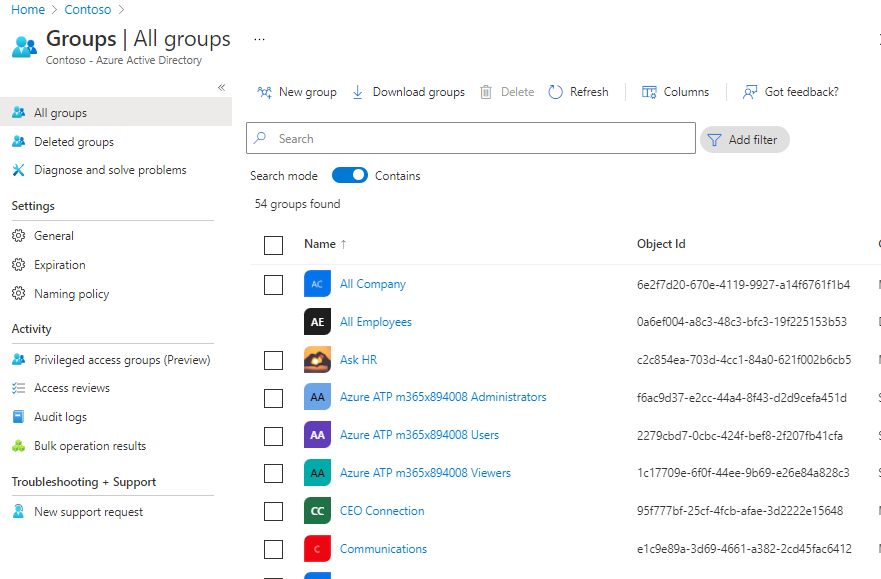The height and width of the screenshot is (579, 881).
Task: Collapse the left navigation pane
Action: pyautogui.click(x=222, y=88)
